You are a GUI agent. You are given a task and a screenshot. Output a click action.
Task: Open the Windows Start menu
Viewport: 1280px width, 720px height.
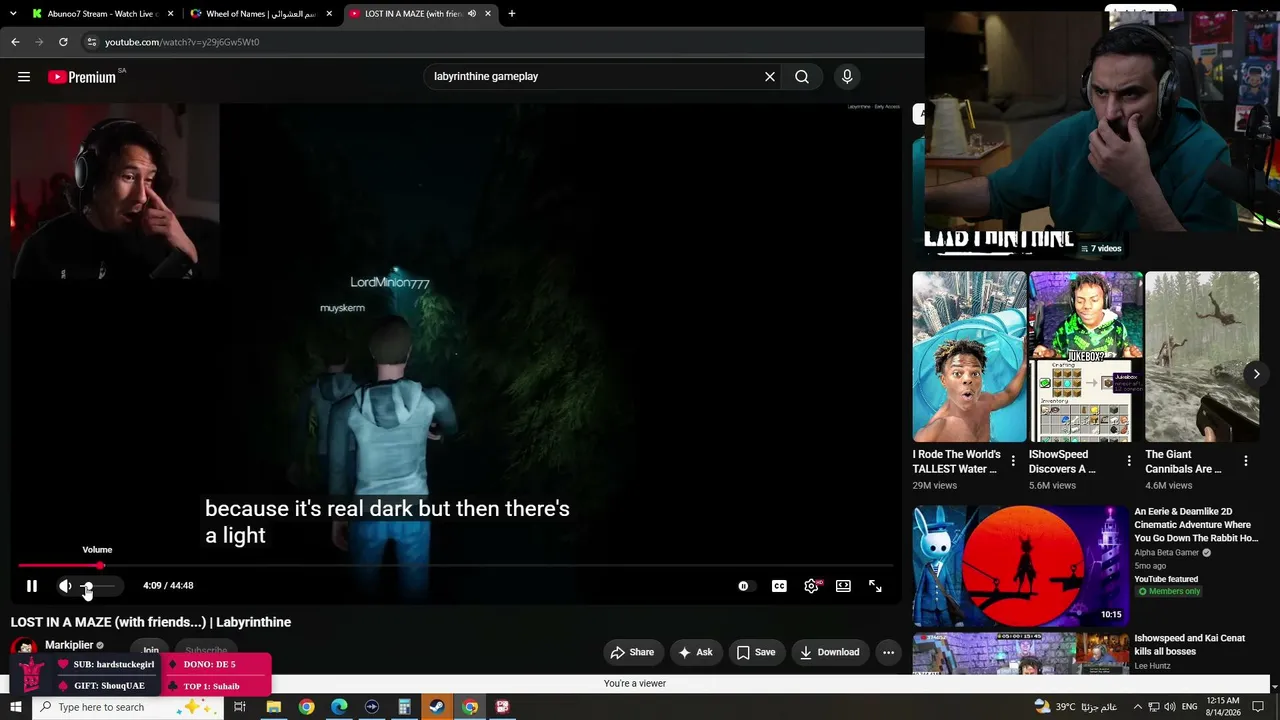click(15, 707)
